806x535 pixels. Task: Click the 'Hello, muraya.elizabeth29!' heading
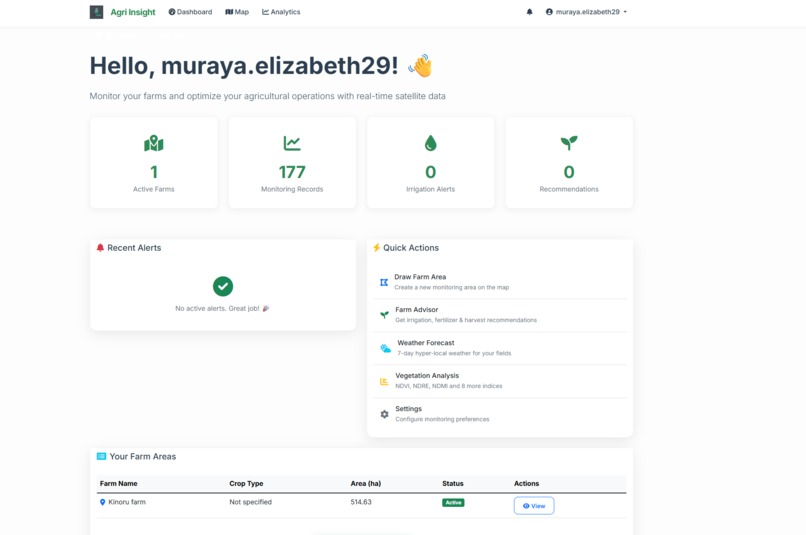tap(244, 66)
